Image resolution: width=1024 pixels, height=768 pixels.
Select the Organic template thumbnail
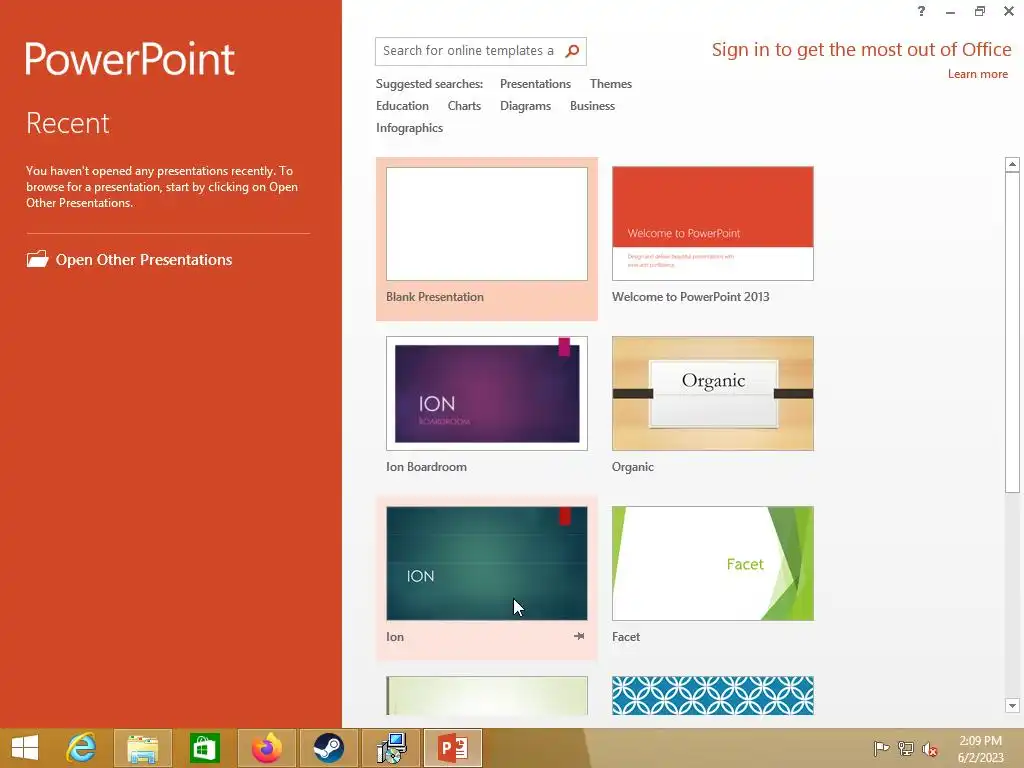(712, 393)
